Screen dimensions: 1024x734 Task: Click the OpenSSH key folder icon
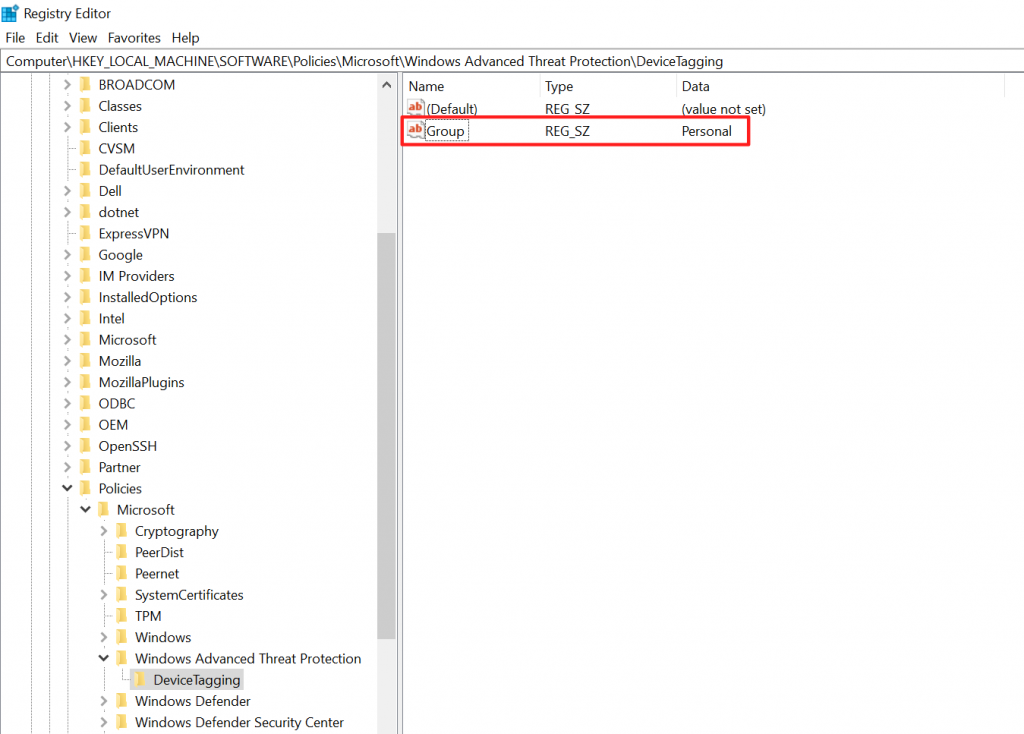click(84, 445)
